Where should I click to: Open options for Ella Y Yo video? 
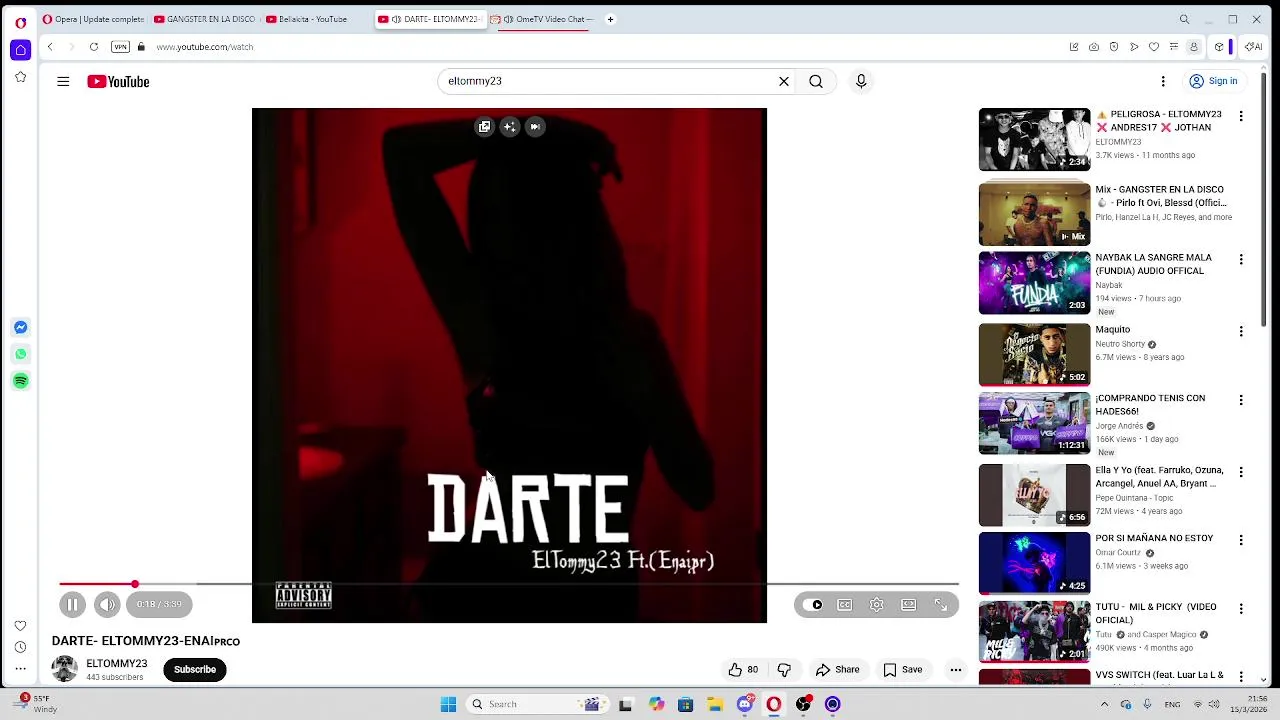(1241, 472)
